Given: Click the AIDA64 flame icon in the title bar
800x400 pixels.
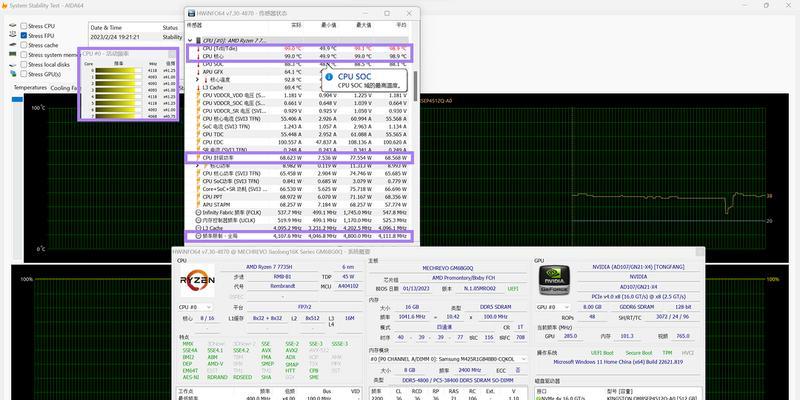Looking at the screenshot, I should click(x=4, y=5).
